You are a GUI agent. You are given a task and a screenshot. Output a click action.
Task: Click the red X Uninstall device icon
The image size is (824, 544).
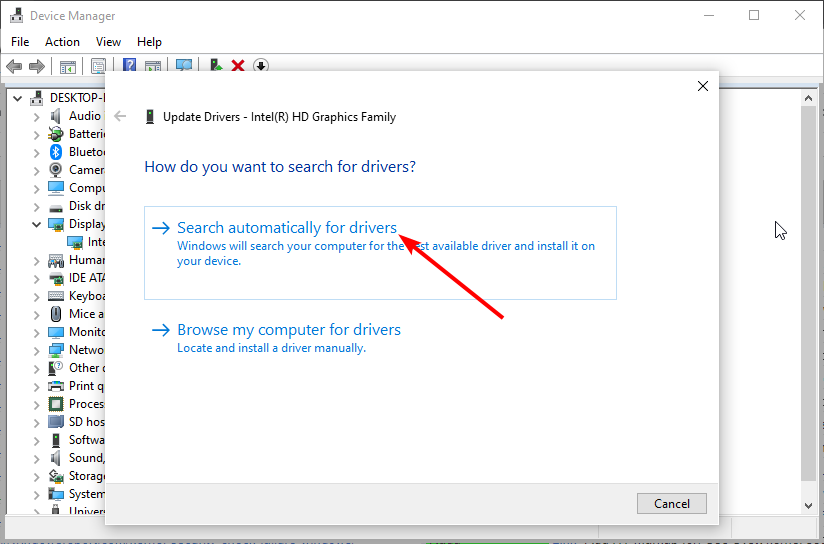click(238, 66)
